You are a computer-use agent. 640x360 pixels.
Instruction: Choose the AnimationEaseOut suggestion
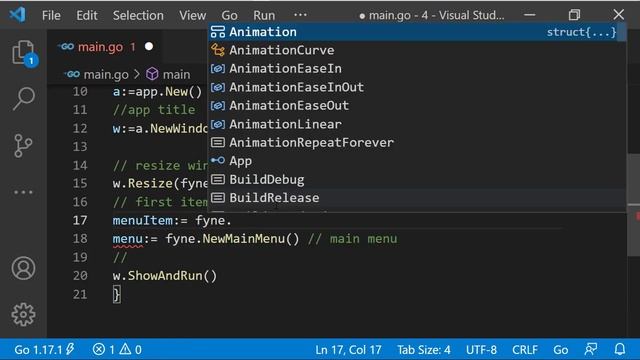click(417, 105)
